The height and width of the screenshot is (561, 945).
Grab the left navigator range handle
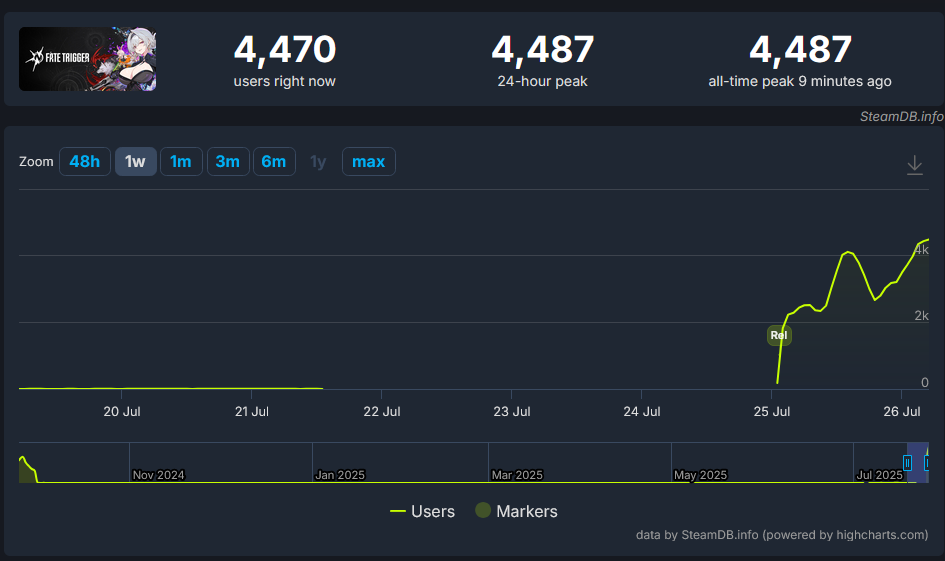(x=907, y=463)
